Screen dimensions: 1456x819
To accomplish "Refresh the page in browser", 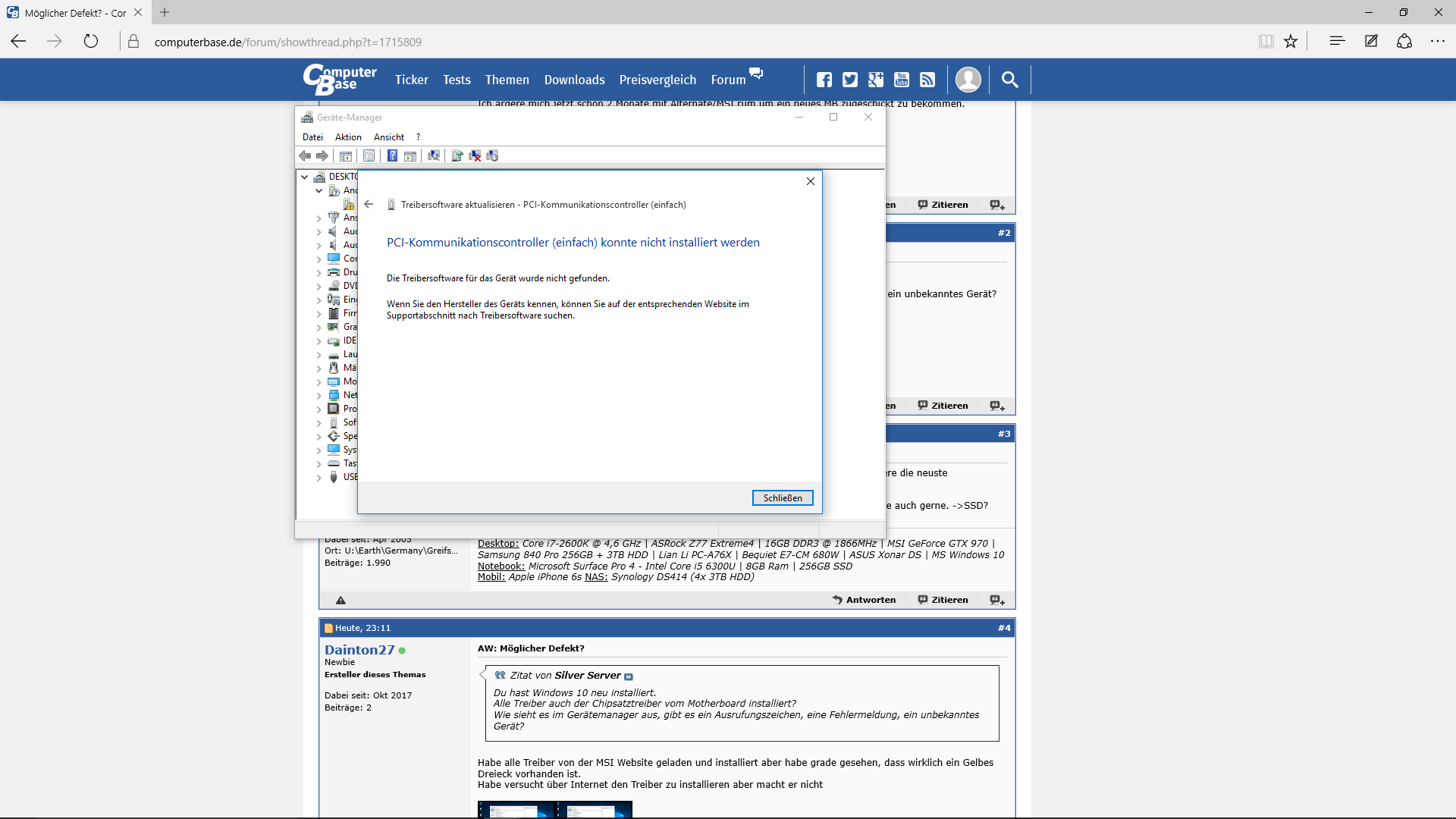I will 91,42.
